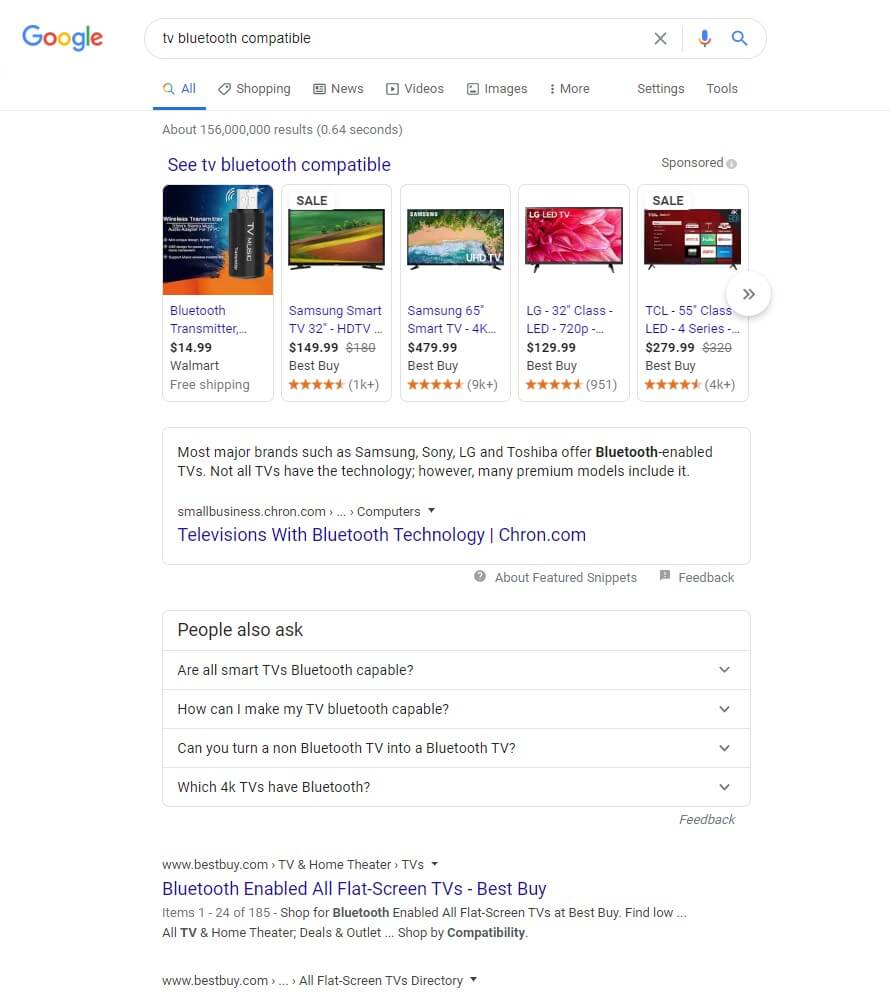Click the blue search magnifier icon

tap(739, 38)
